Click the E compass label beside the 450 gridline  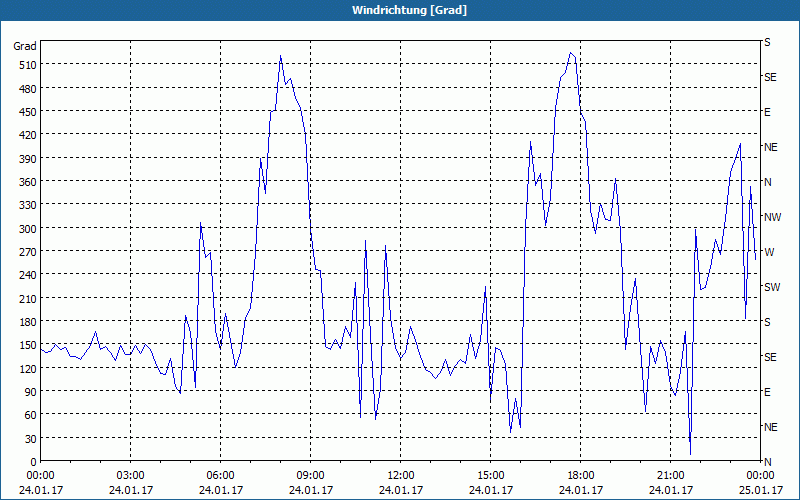(767, 112)
